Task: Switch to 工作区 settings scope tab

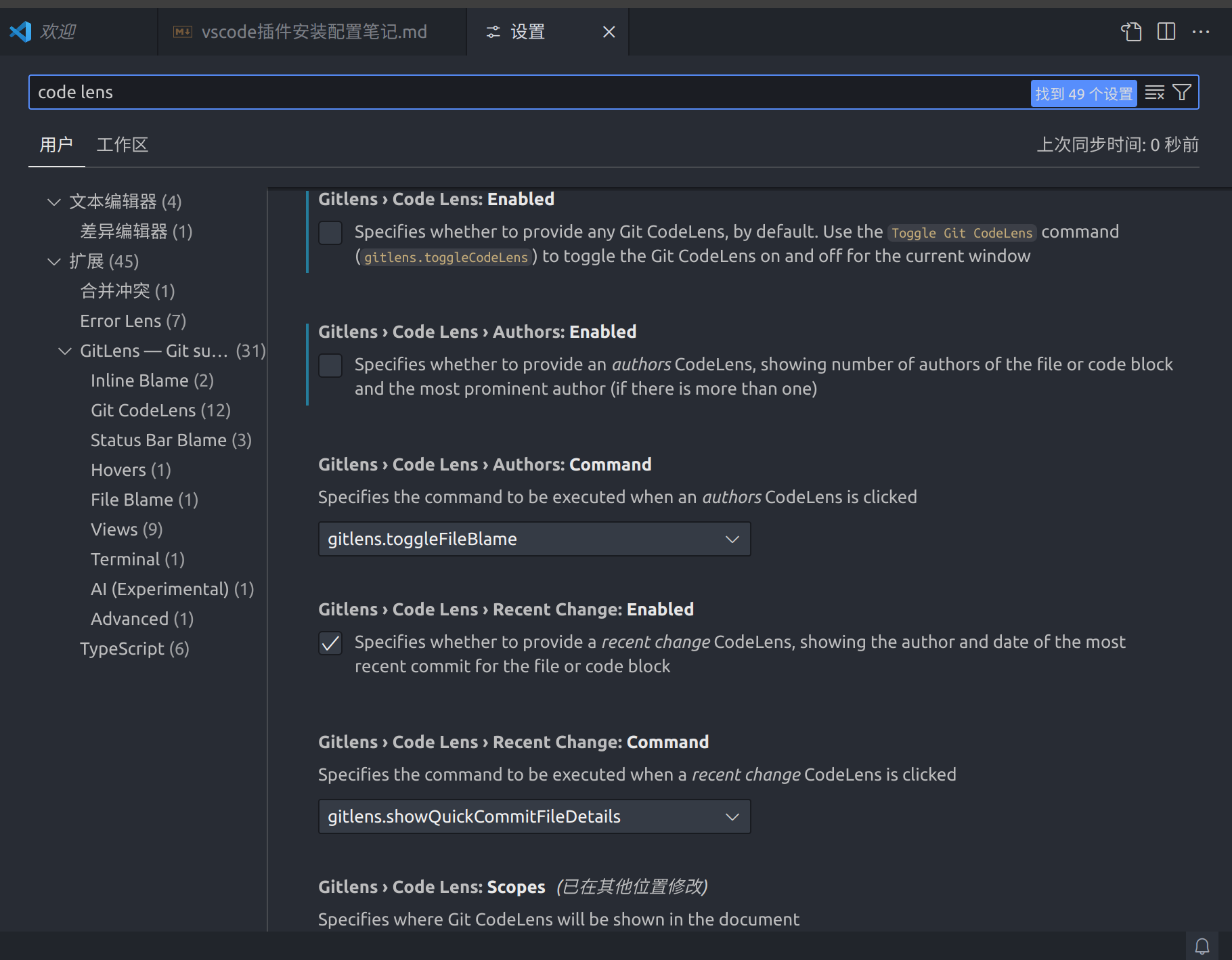Action: pos(123,145)
